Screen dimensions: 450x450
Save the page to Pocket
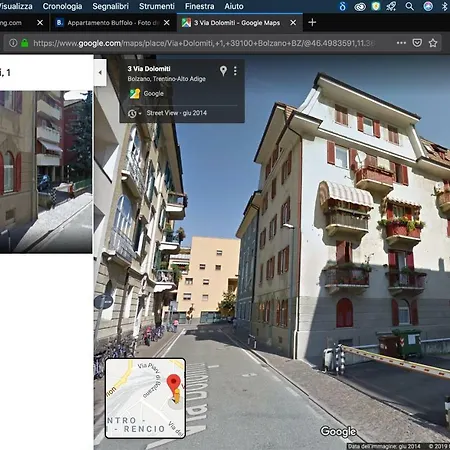(417, 43)
